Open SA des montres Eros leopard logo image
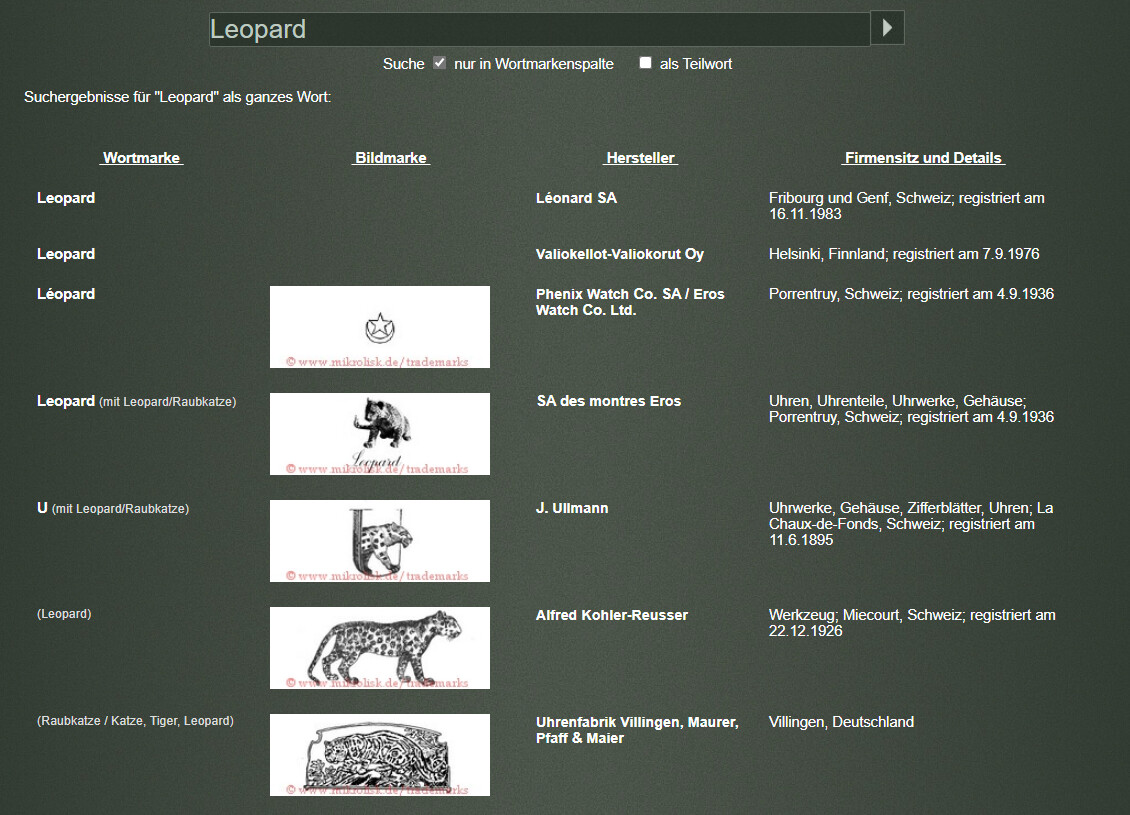This screenshot has width=1130, height=815. (x=379, y=434)
